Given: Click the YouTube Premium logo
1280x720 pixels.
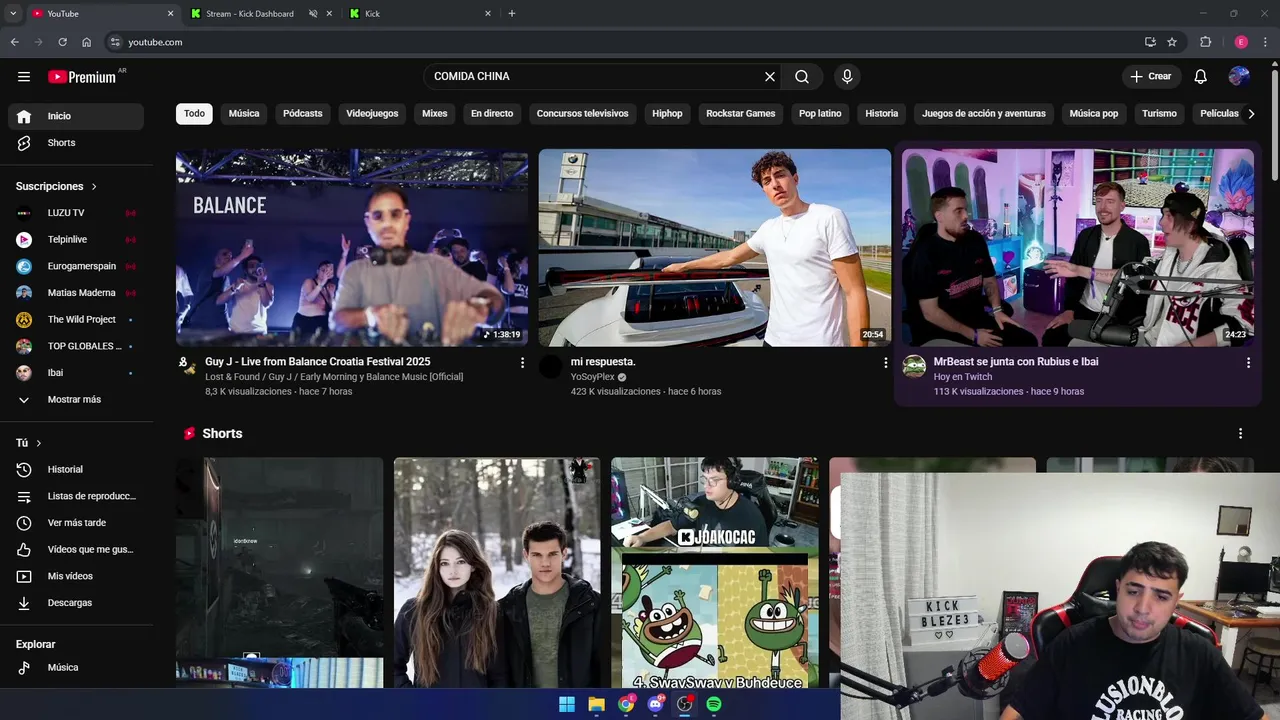Looking at the screenshot, I should [83, 77].
